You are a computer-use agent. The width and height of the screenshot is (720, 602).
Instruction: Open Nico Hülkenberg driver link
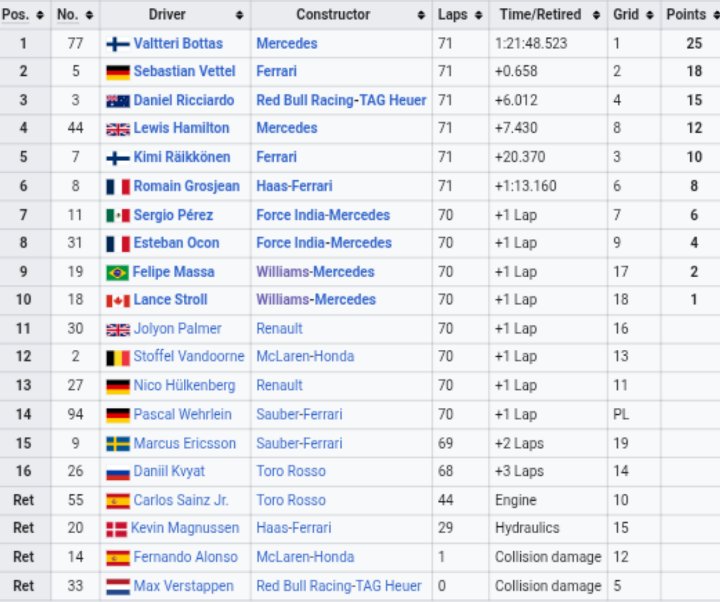click(184, 385)
